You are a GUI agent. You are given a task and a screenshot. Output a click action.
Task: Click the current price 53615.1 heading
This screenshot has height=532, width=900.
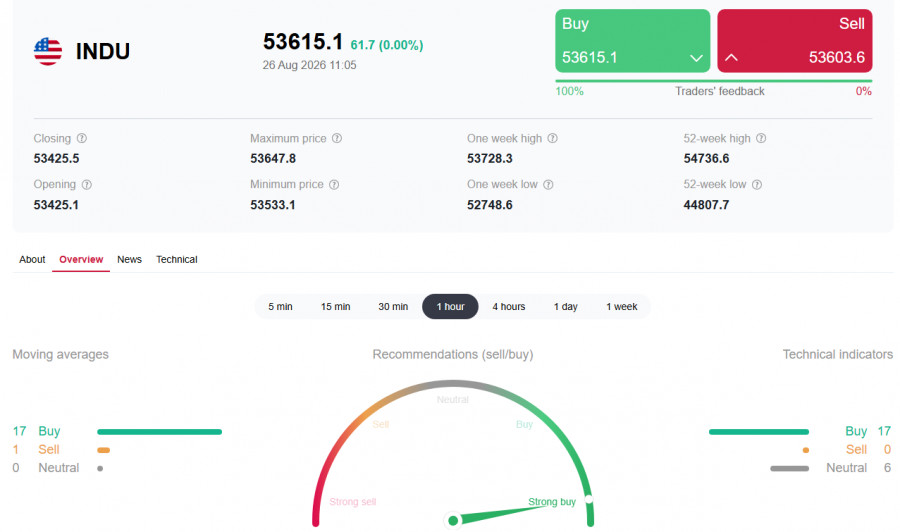303,42
